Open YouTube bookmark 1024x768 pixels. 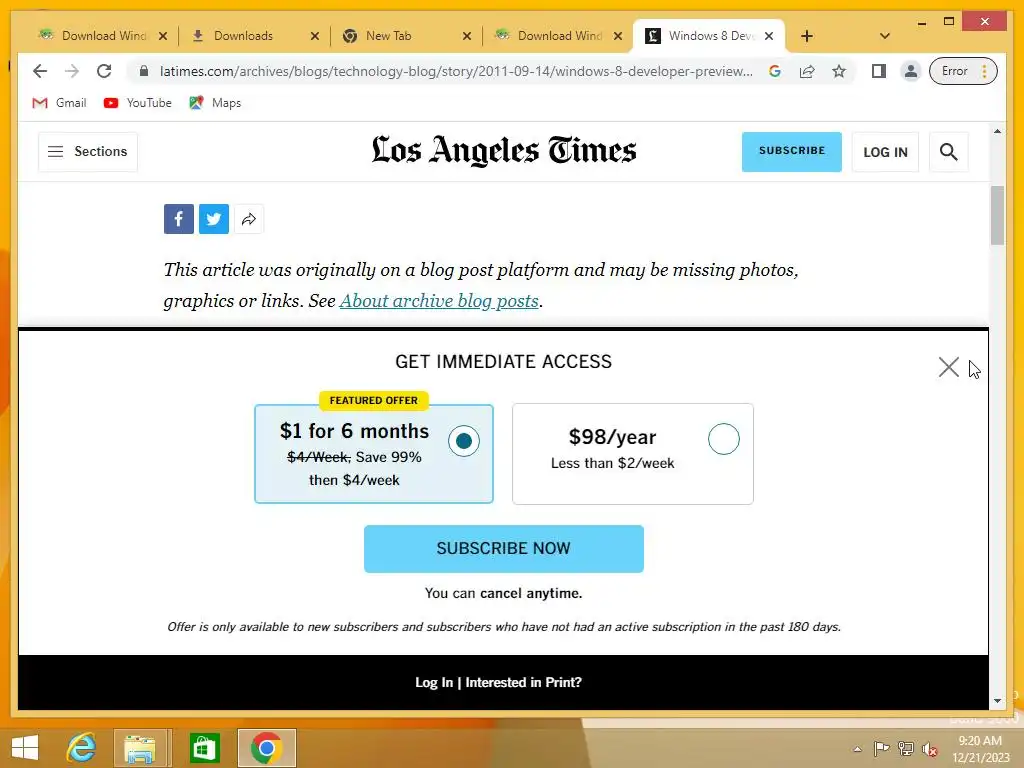138,103
